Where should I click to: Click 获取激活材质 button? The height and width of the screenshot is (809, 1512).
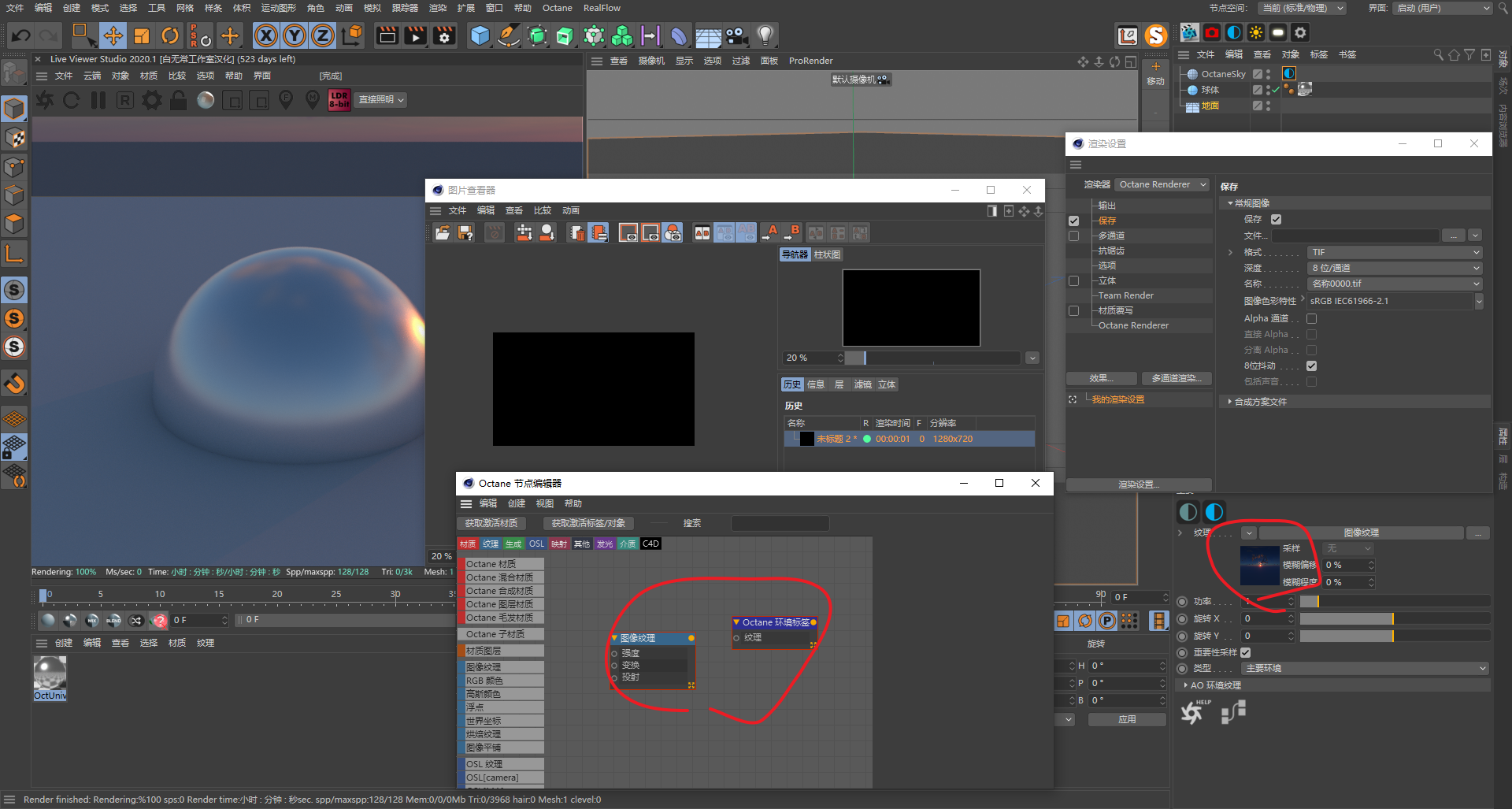[491, 523]
